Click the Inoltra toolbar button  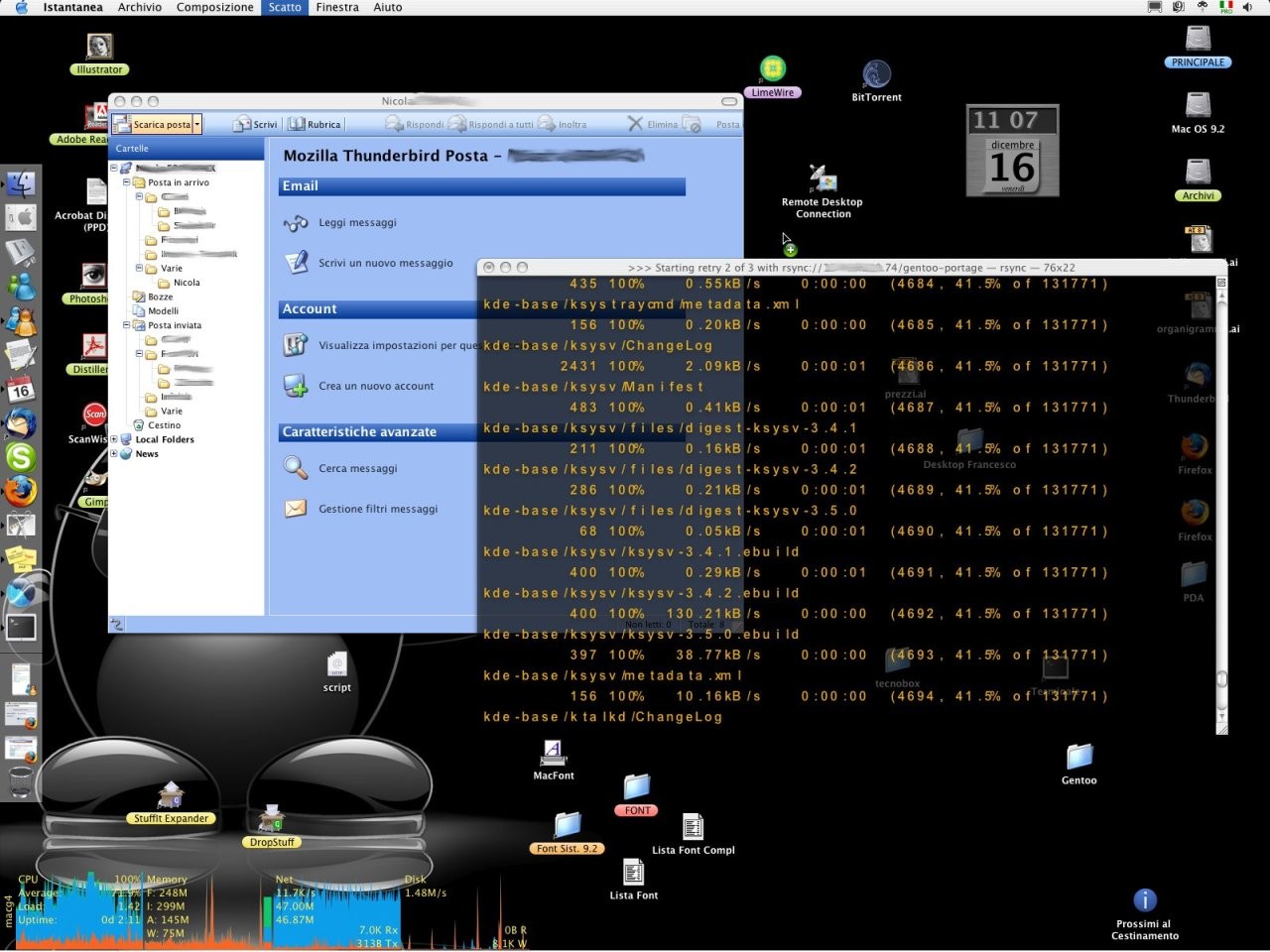coord(563,124)
